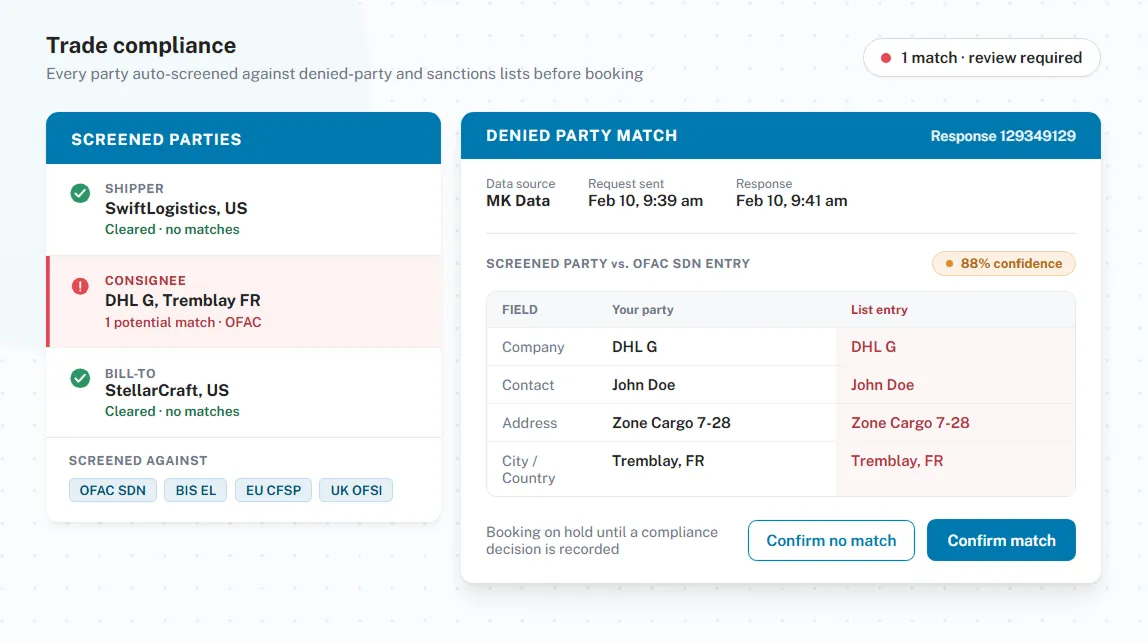Click the FIELD column header
This screenshot has width=1148, height=643.
point(520,310)
